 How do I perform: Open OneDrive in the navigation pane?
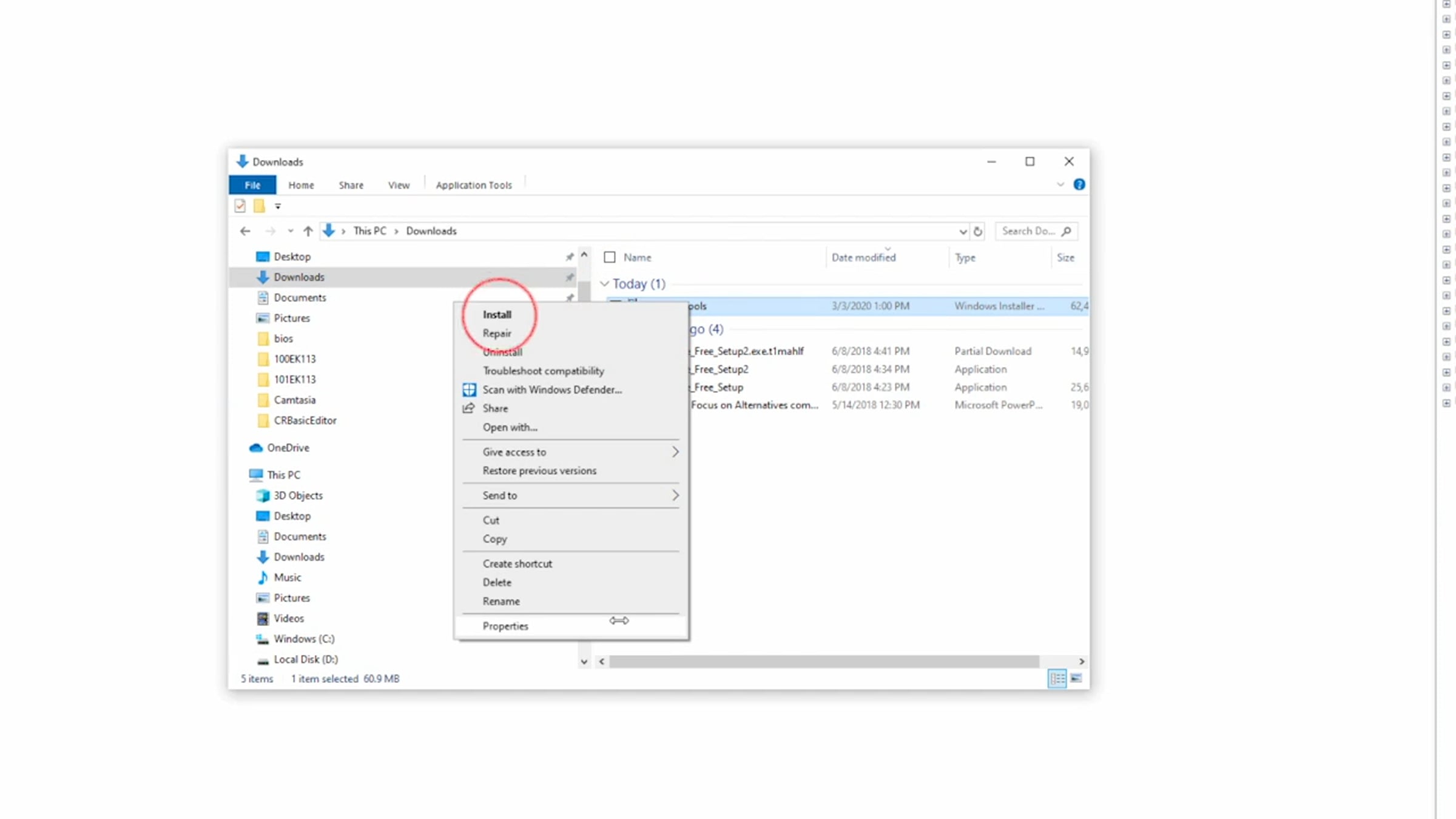click(288, 448)
